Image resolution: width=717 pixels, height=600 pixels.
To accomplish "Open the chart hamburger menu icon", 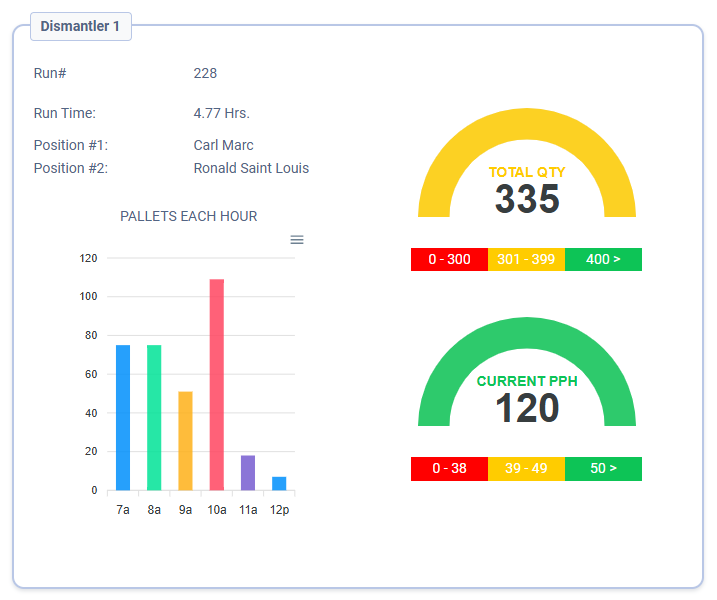I will tap(297, 240).
